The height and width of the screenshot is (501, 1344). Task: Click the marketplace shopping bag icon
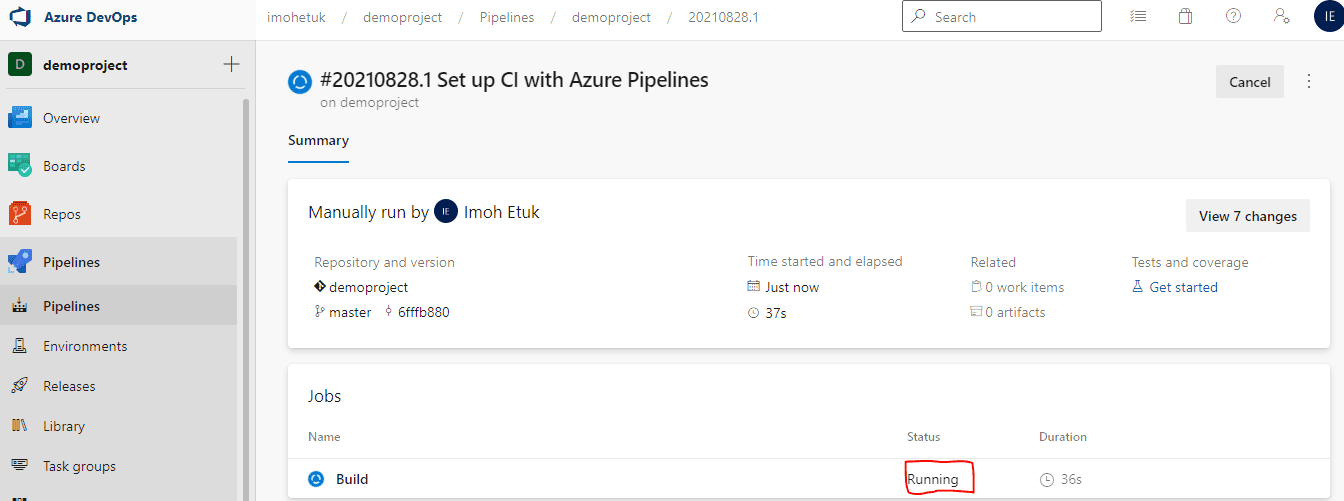[x=1185, y=17]
